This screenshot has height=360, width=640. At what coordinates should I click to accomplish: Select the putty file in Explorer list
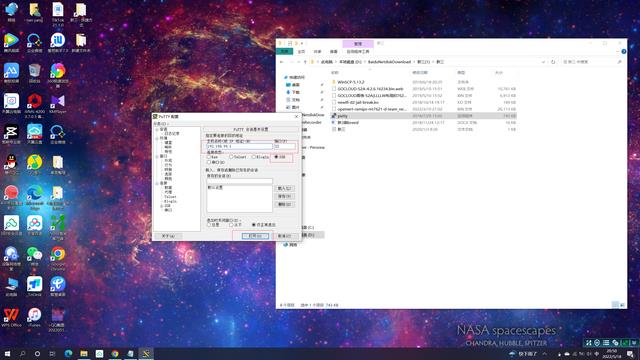(x=342, y=116)
